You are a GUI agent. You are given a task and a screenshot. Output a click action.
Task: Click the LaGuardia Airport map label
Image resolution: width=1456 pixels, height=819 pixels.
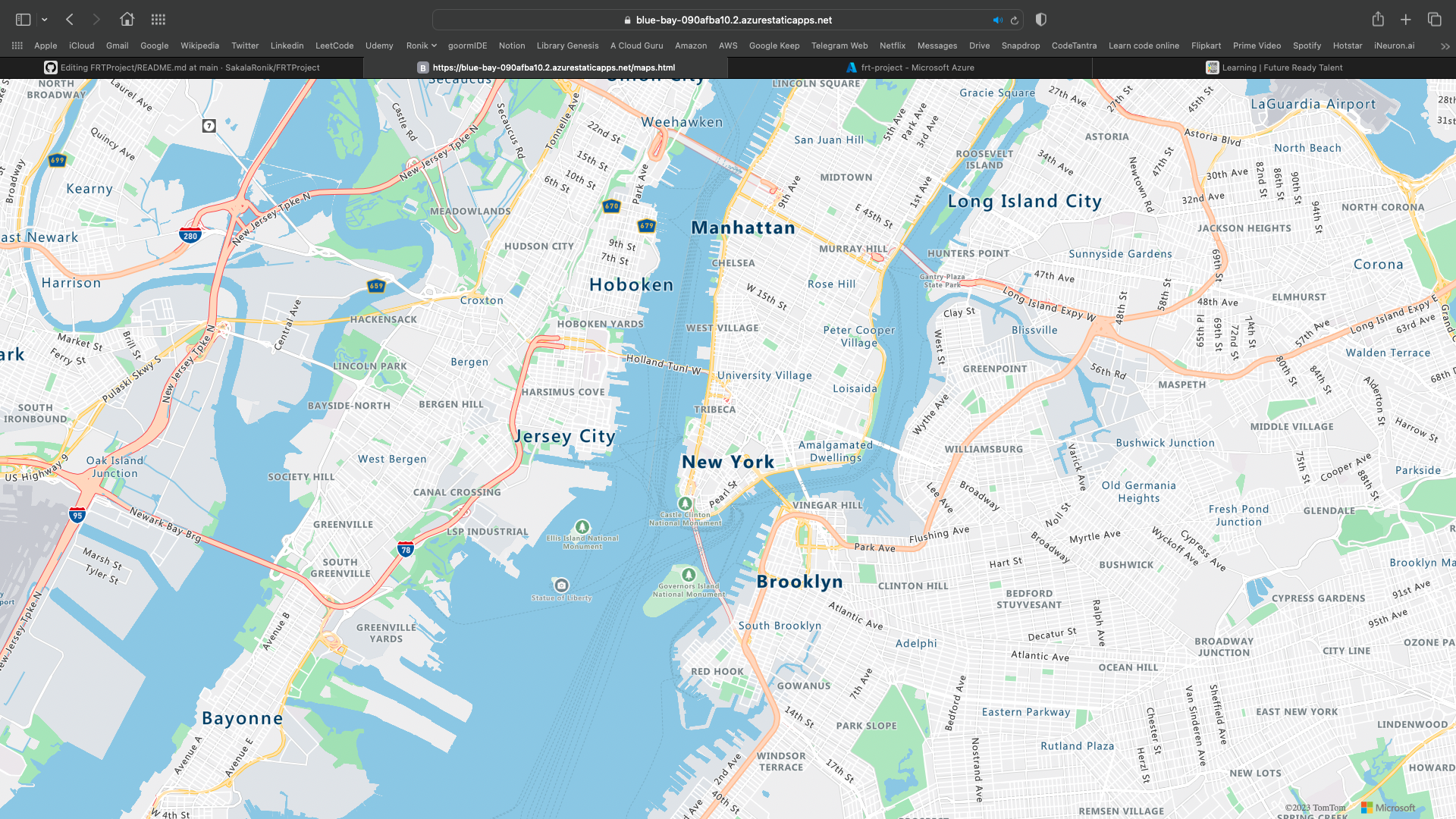1313,104
